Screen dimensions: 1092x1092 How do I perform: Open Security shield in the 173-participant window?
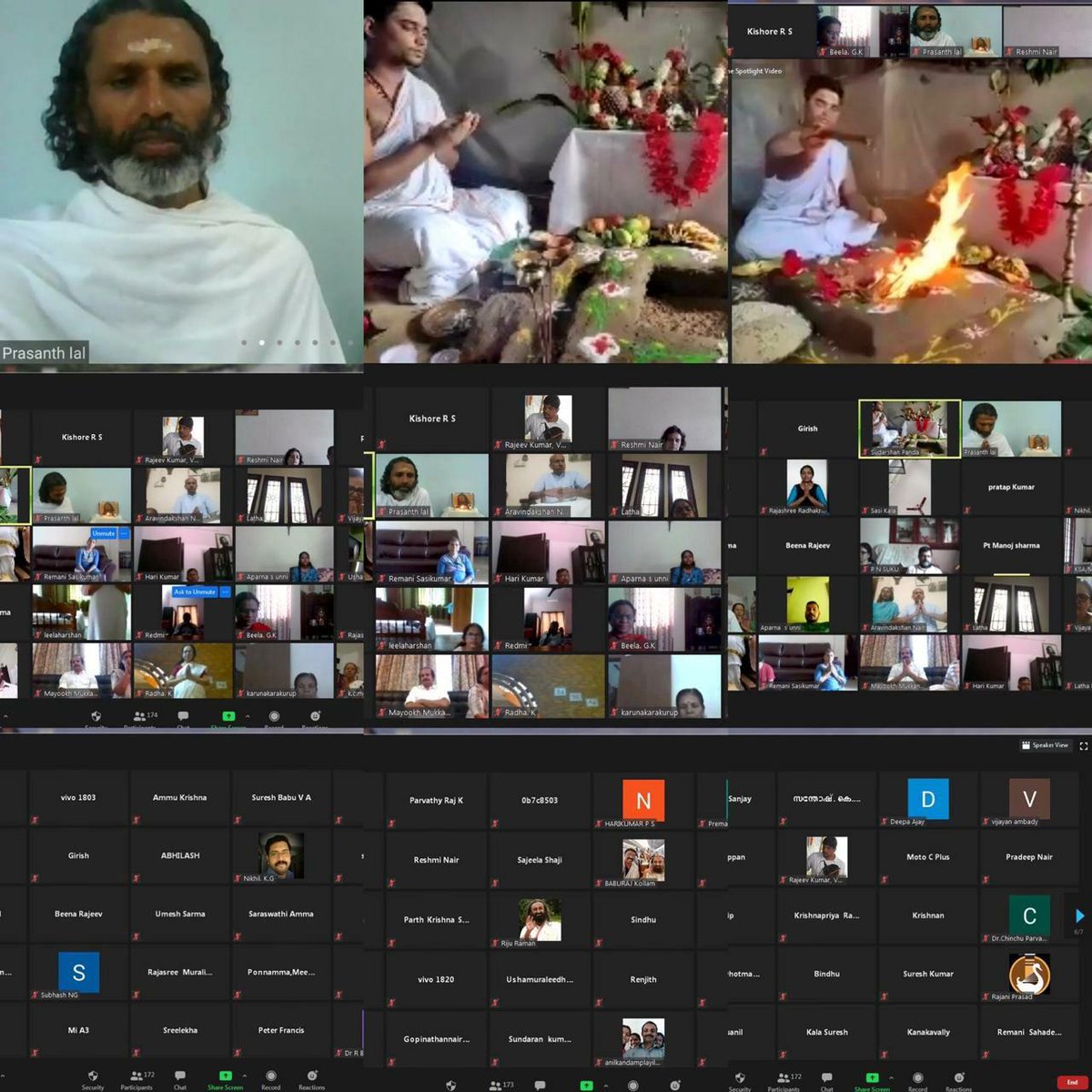point(451,1085)
